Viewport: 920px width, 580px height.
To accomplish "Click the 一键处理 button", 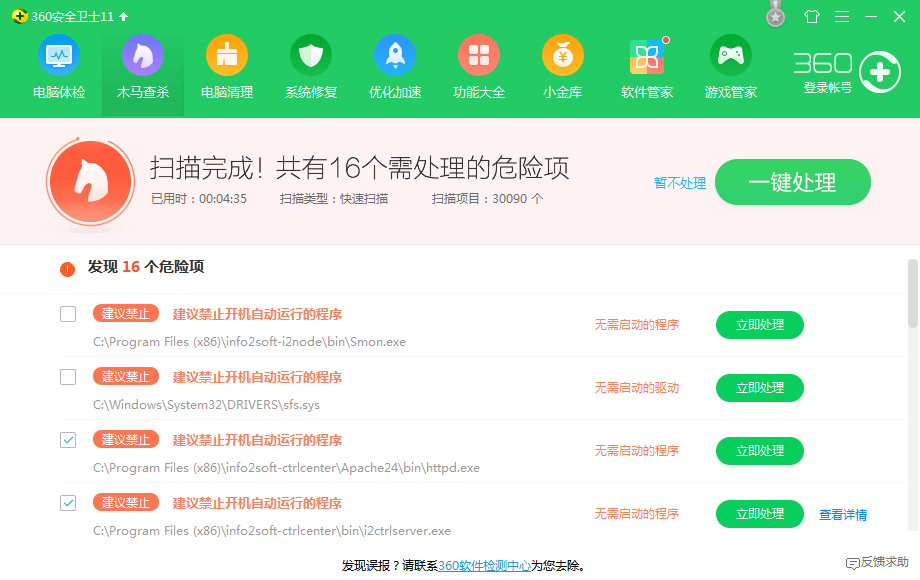I will tap(792, 182).
